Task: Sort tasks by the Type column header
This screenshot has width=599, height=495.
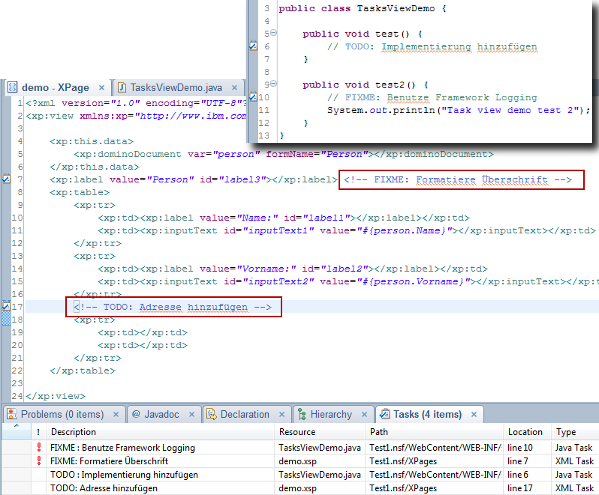Action: tap(575, 432)
